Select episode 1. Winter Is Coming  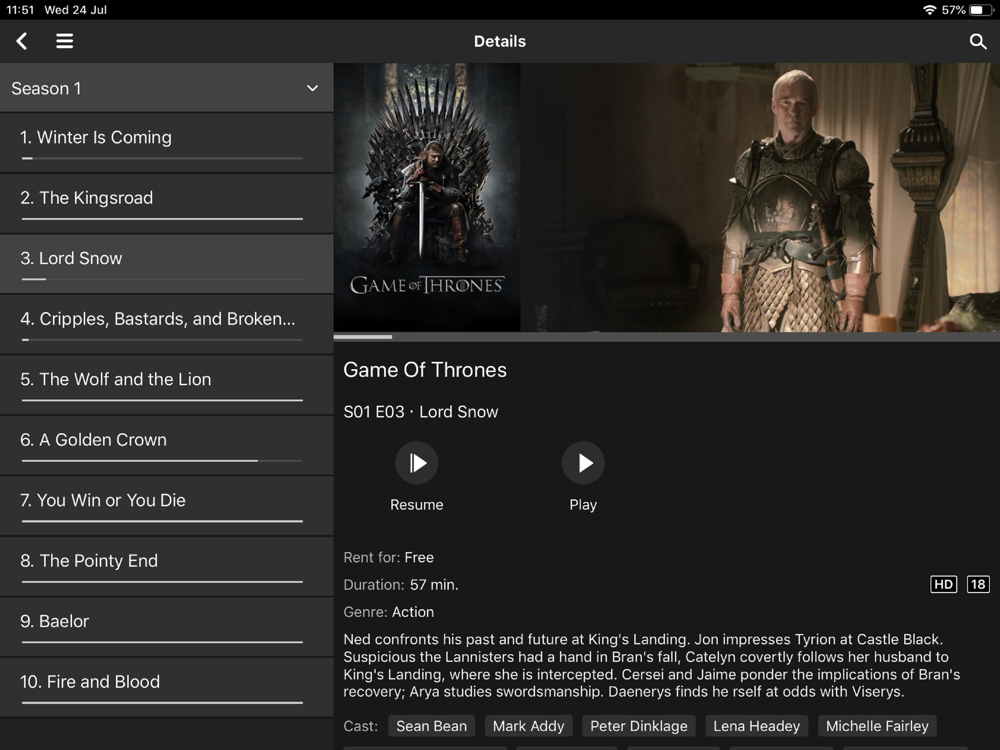pyautogui.click(x=166, y=143)
